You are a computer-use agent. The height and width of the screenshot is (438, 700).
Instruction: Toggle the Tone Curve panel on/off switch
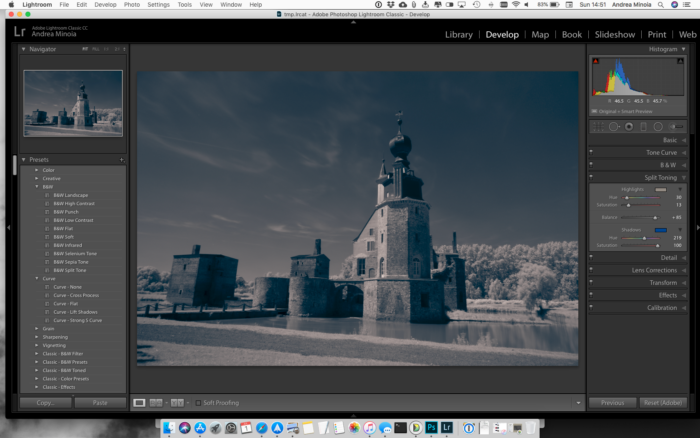[591, 152]
